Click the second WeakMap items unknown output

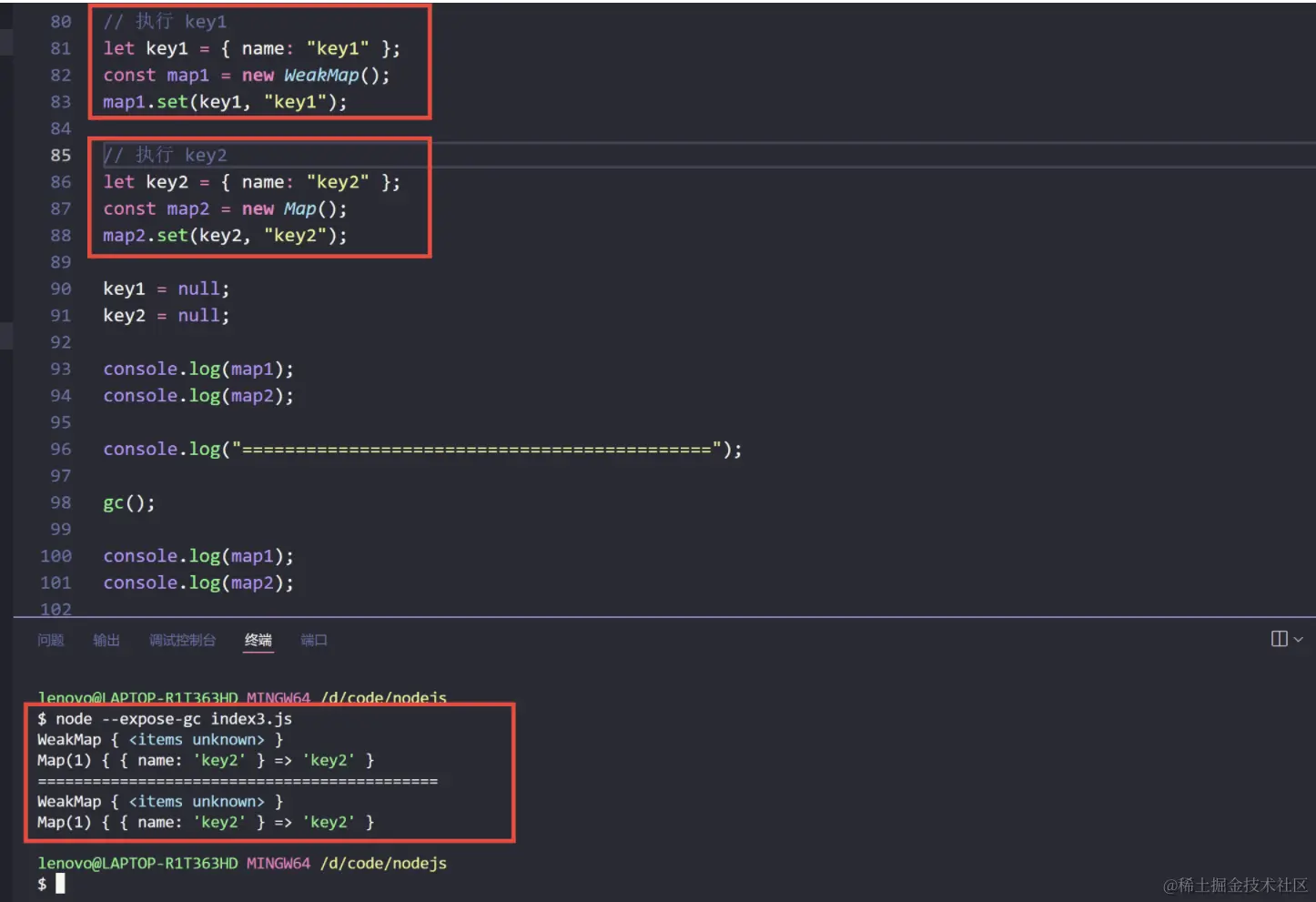pyautogui.click(x=160, y=801)
